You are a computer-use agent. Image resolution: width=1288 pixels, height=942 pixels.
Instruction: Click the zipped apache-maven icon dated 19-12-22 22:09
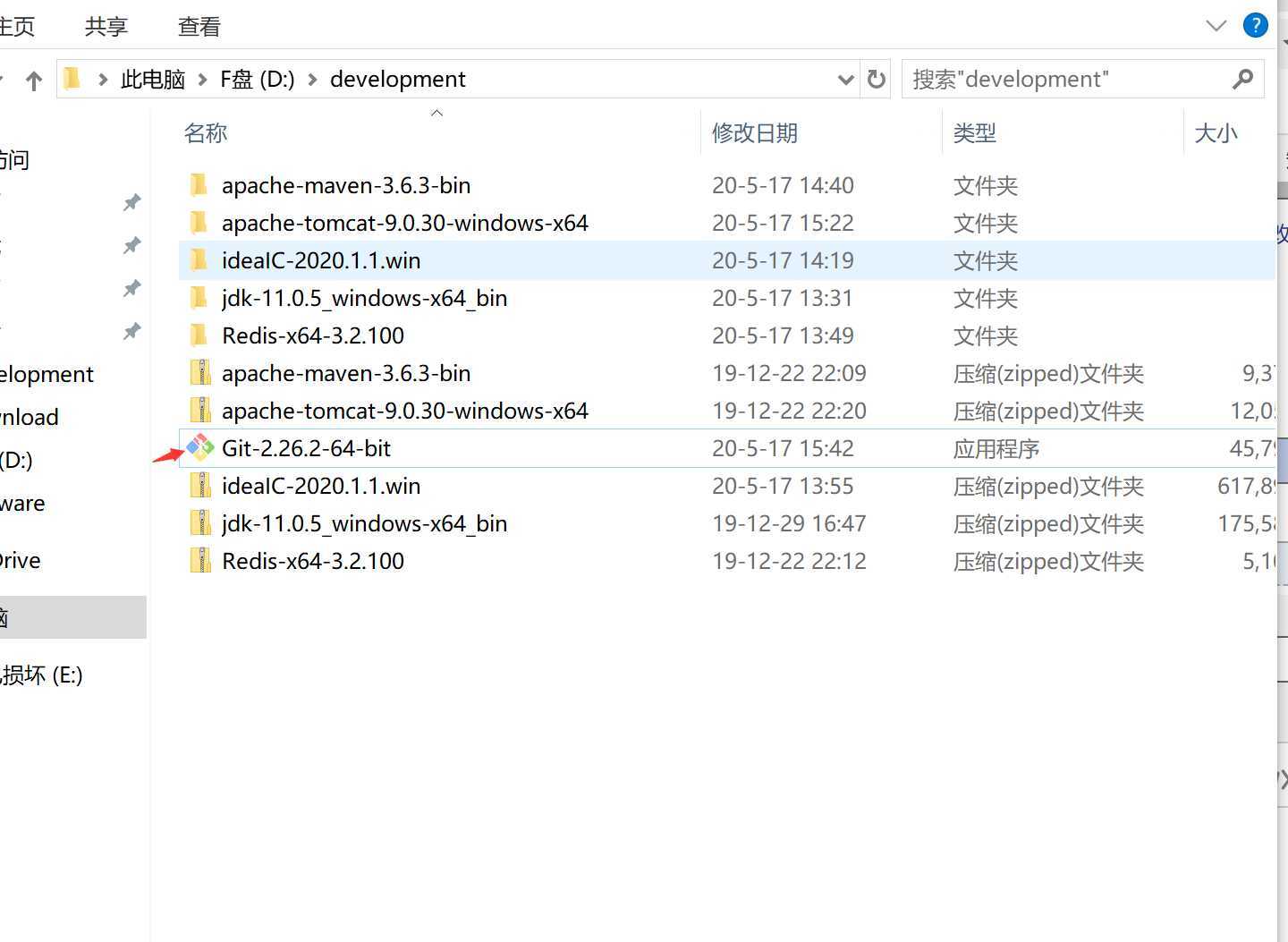point(200,373)
